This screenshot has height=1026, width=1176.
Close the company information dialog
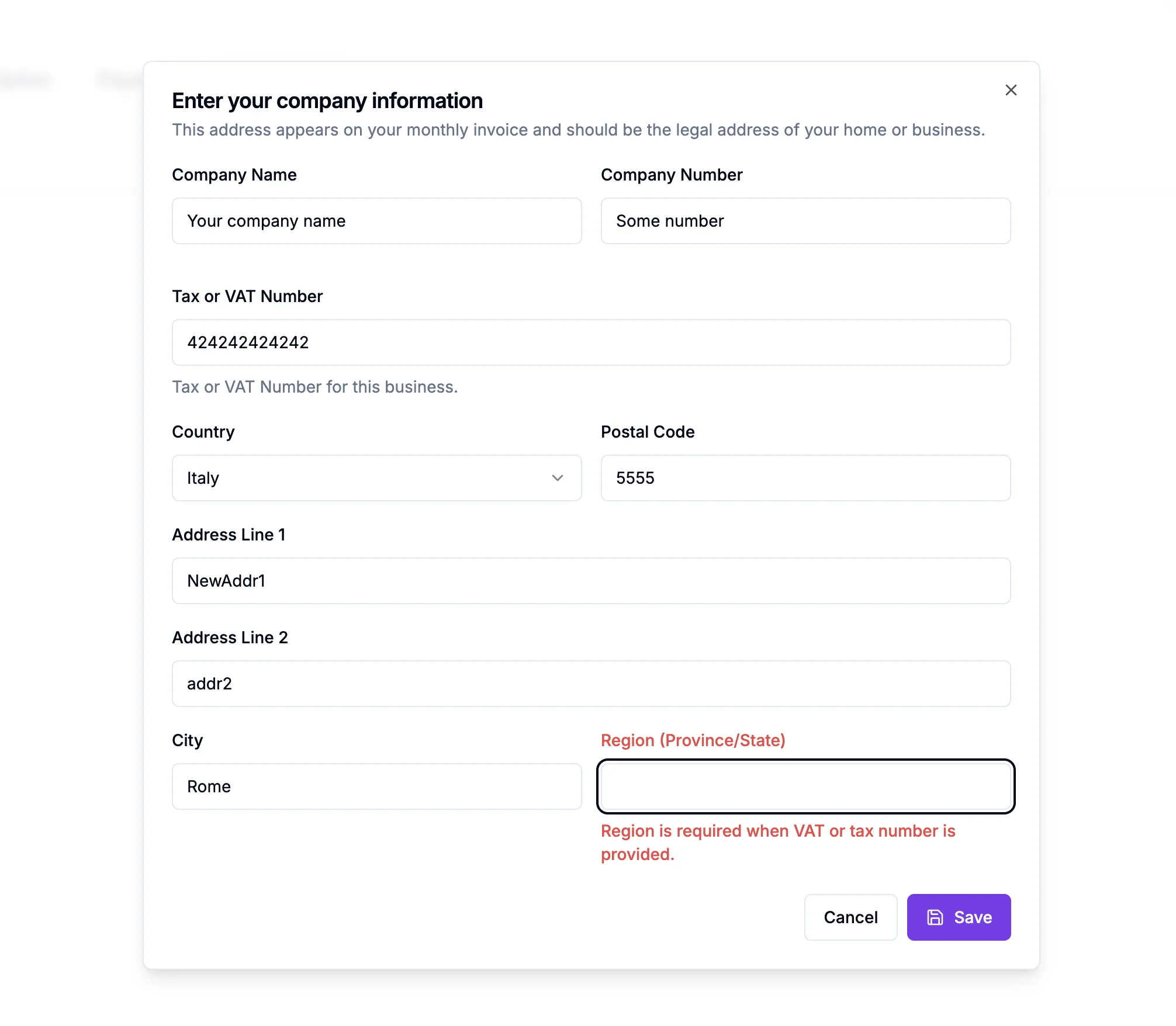click(x=1011, y=90)
